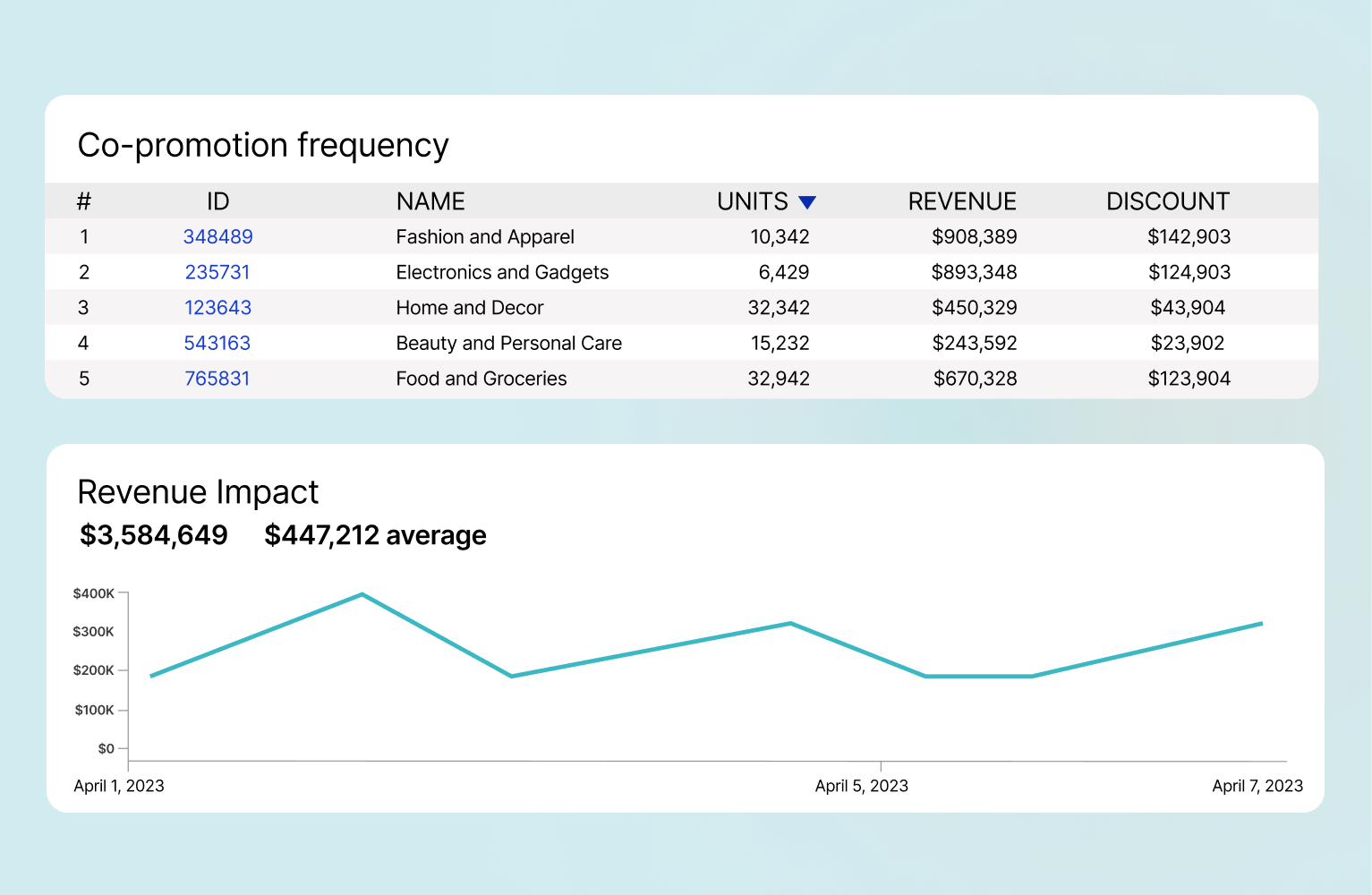This screenshot has height=895, width=1372.
Task: Select the Fashion and Apparel row
Action: pyautogui.click(x=484, y=236)
